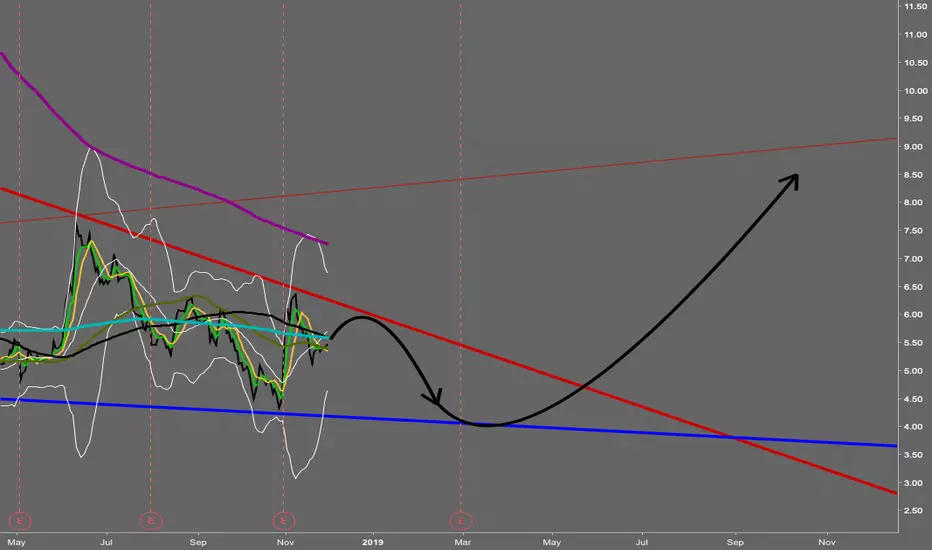Click the 8.50 price axis label

pos(914,175)
